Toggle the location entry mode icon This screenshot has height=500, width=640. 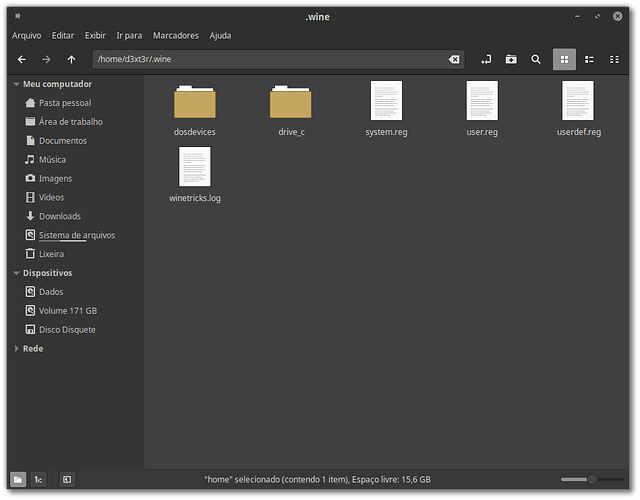point(486,60)
